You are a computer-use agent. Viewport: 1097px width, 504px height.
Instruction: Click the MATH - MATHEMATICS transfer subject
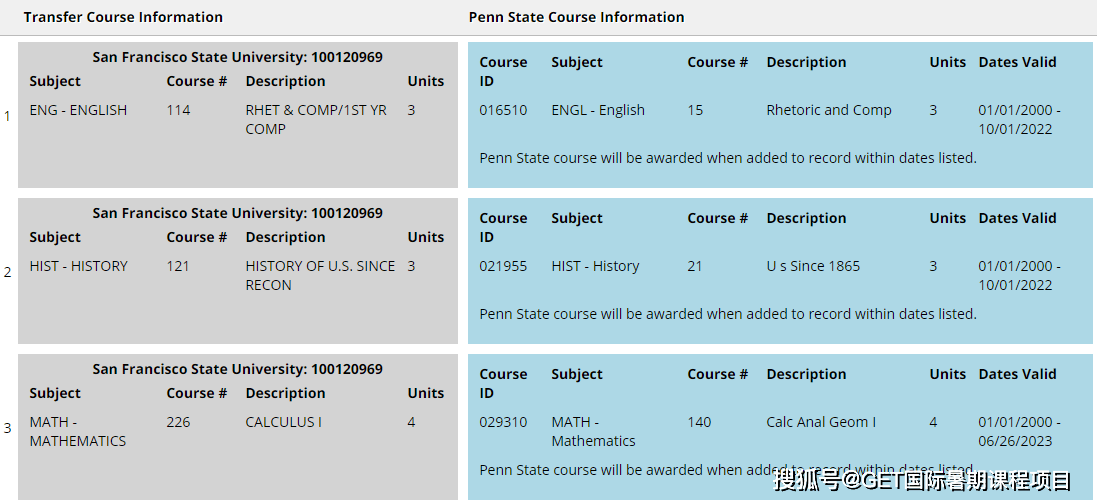click(x=78, y=432)
